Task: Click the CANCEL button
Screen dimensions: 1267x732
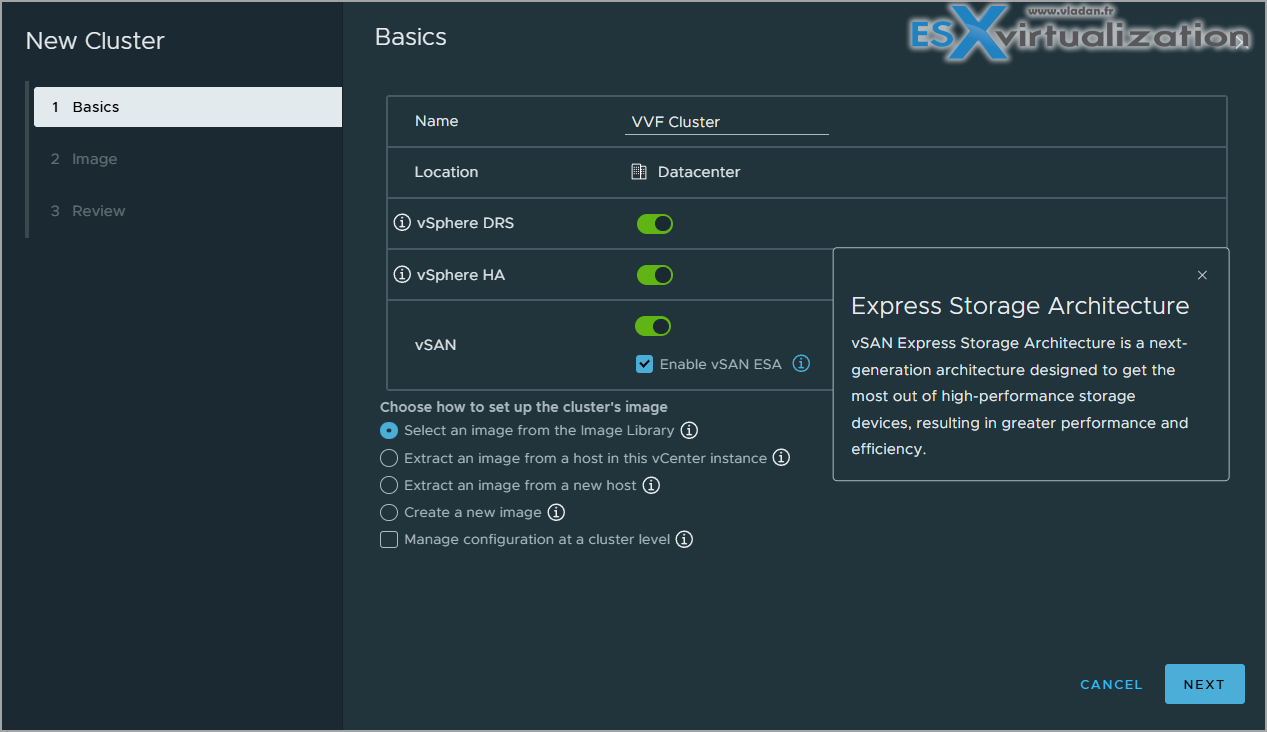Action: [x=1111, y=685]
